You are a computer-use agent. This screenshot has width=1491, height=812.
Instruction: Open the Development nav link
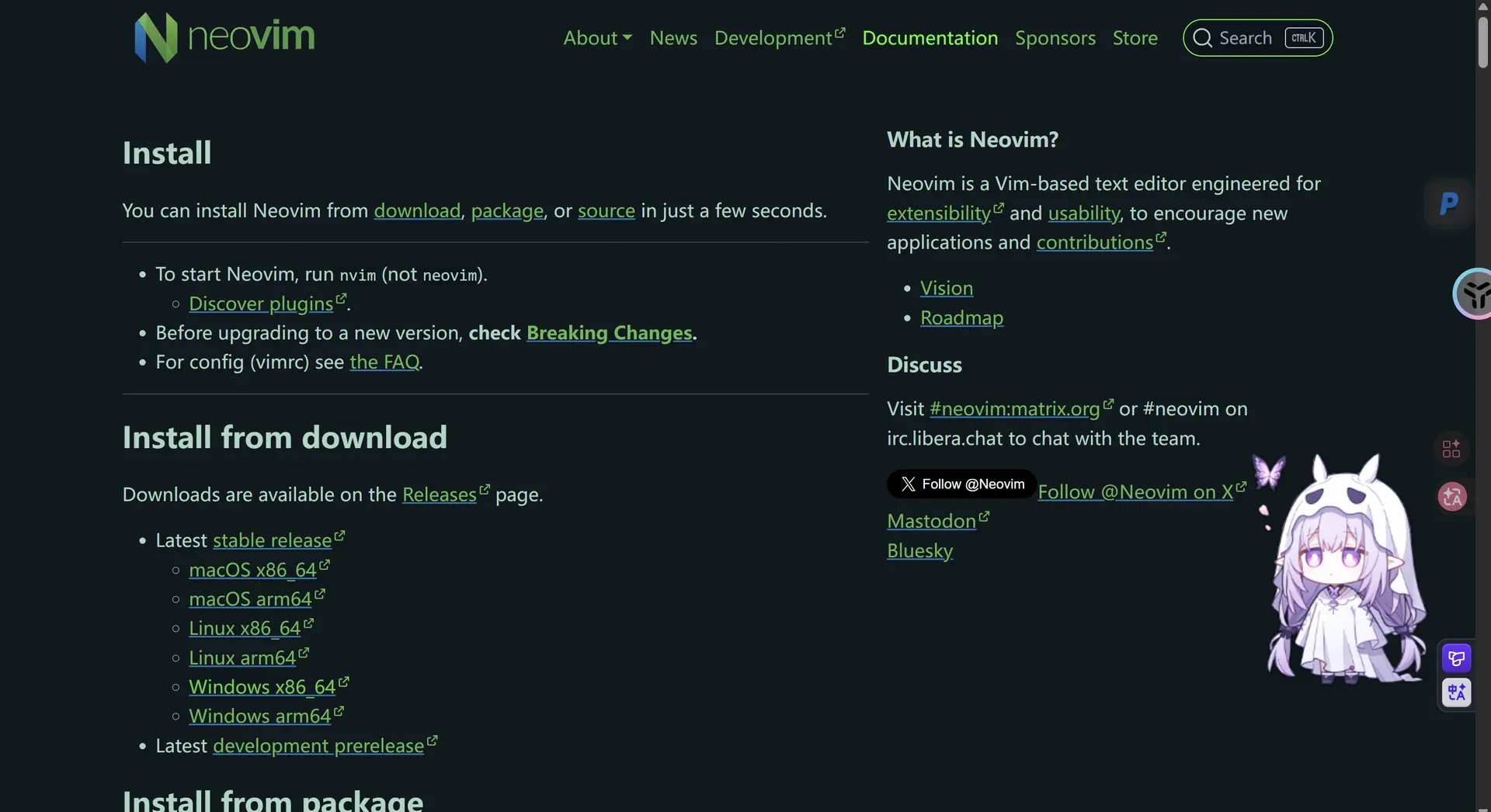point(780,38)
